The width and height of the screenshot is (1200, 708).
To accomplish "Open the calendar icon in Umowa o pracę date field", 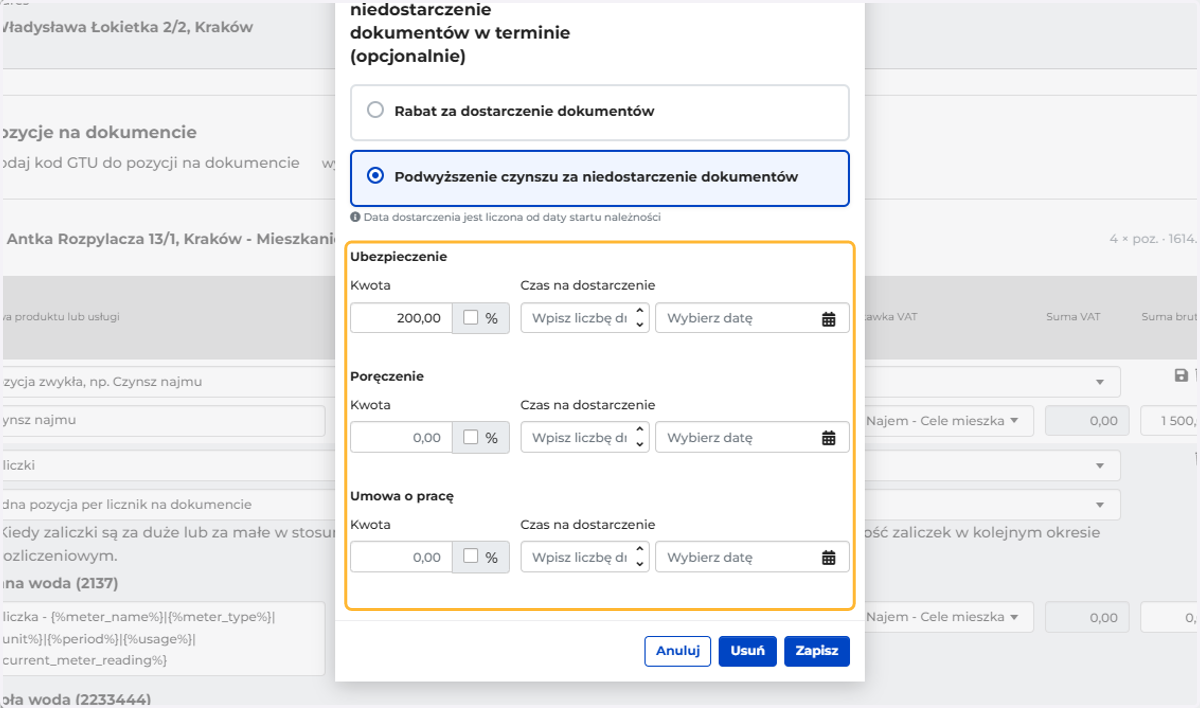I will click(x=828, y=558).
